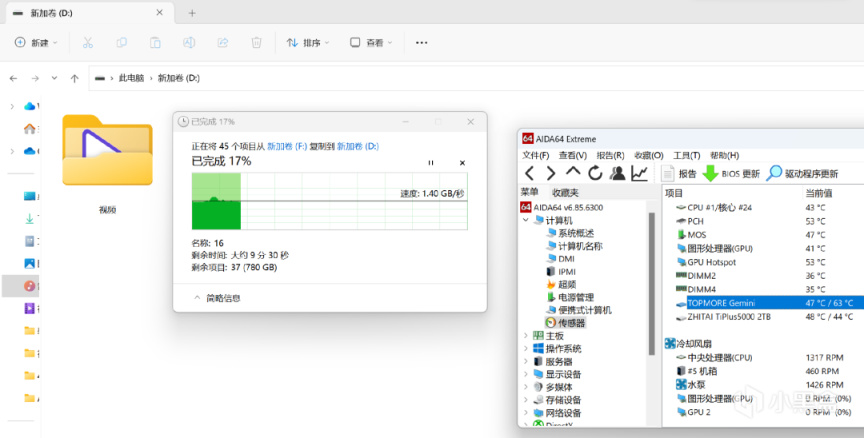Click the AIDA64 back navigation arrow

(x=530, y=174)
